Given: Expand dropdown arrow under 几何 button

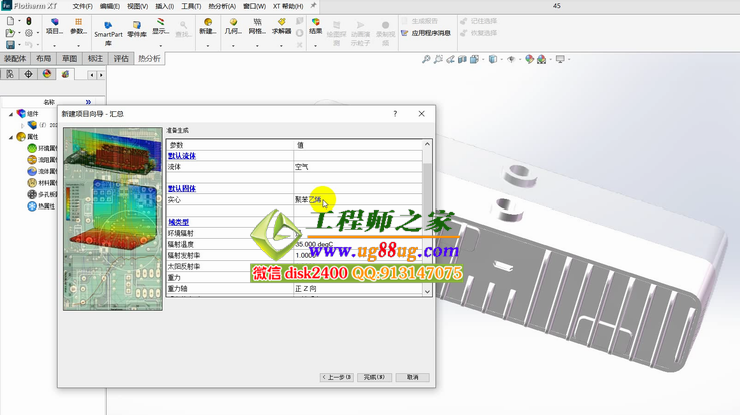Looking at the screenshot, I should tap(233, 46).
